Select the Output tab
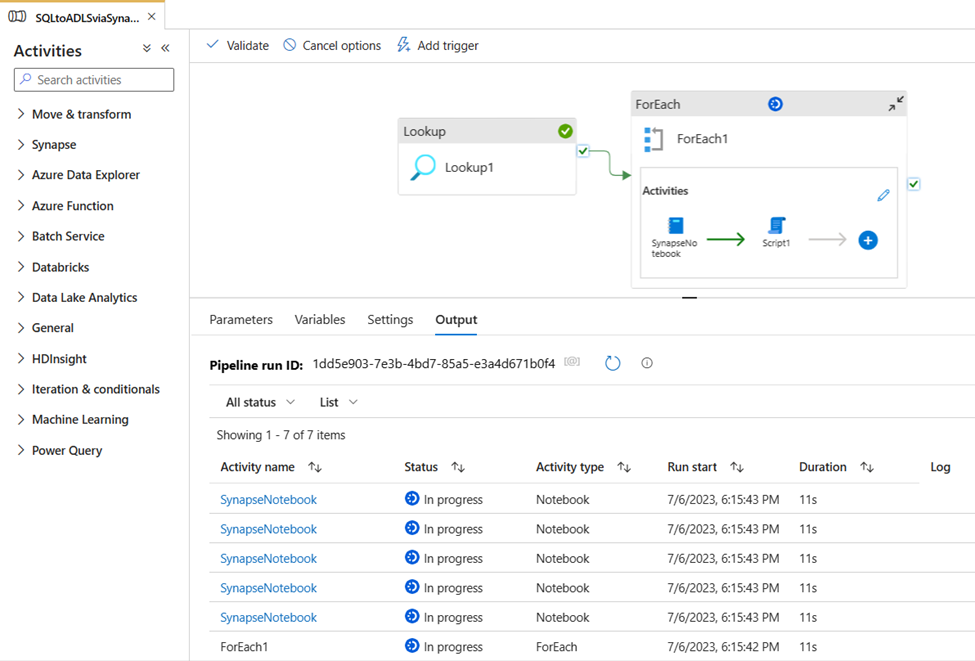975x661 pixels. click(456, 320)
